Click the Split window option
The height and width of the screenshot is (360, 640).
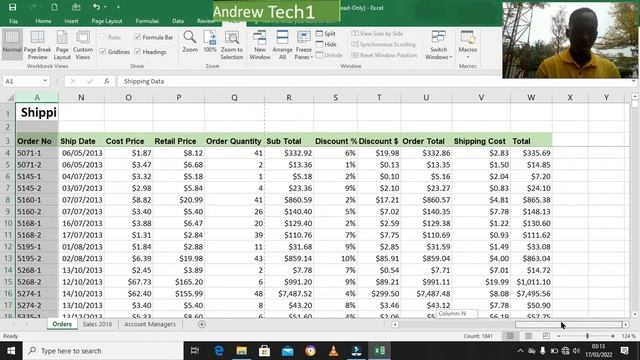(326, 33)
